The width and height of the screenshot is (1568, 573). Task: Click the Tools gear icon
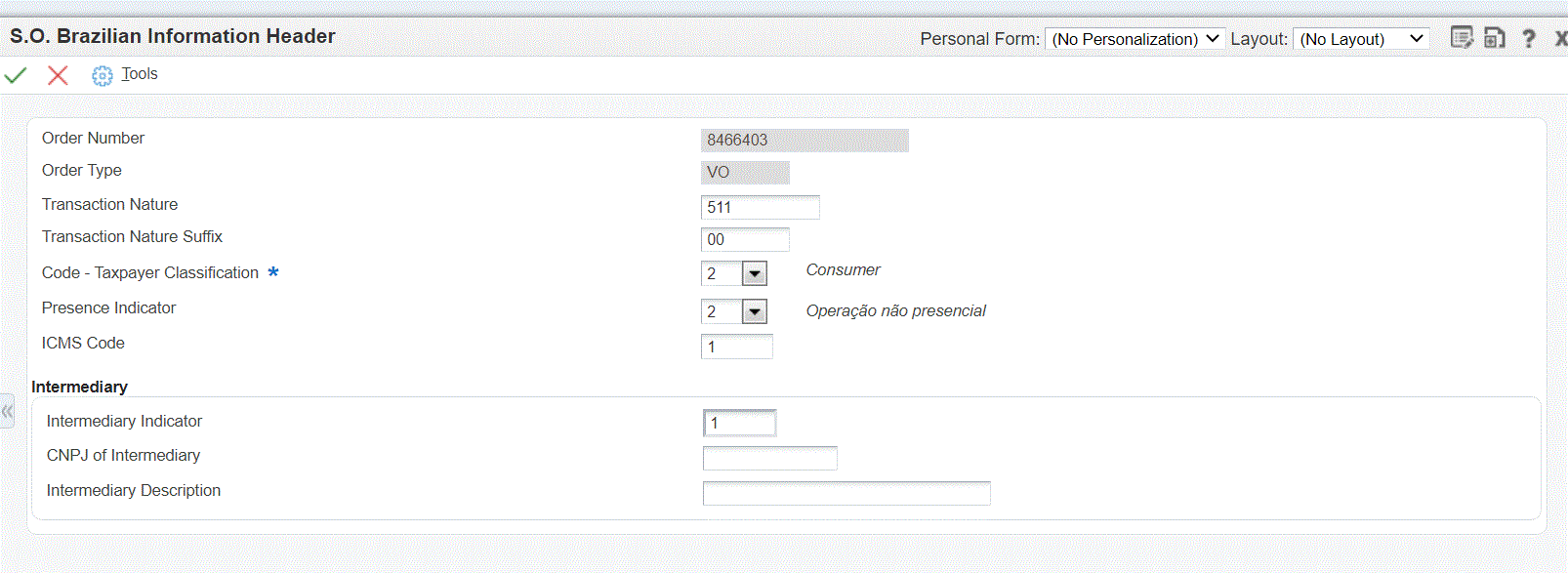point(103,75)
